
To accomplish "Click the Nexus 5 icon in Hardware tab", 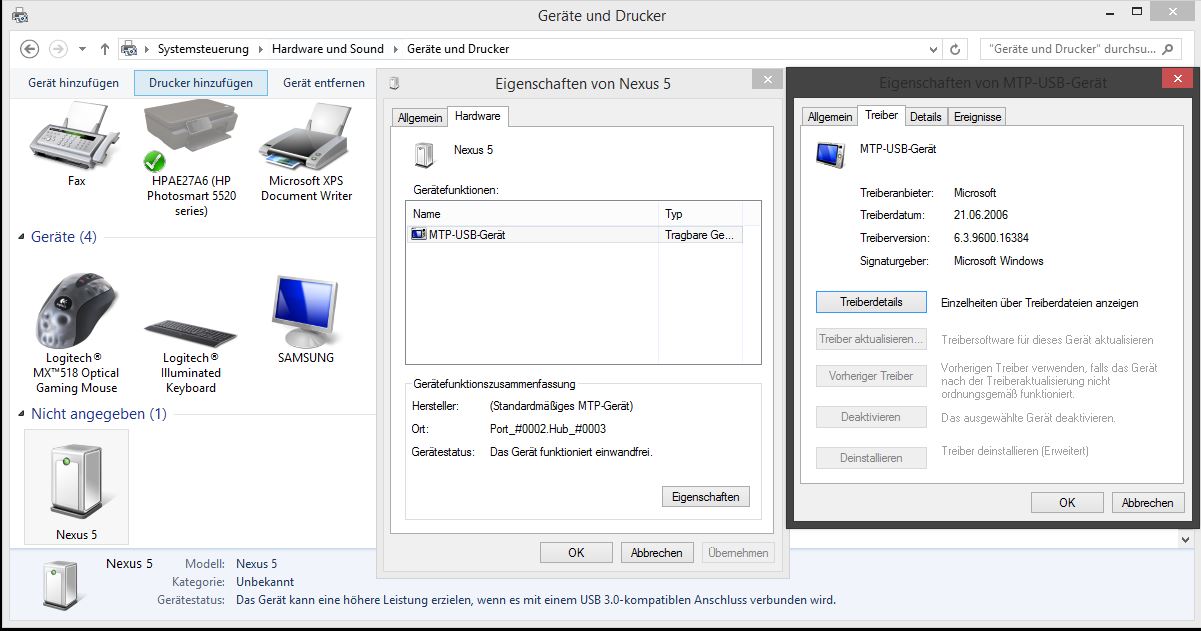I will [x=425, y=154].
